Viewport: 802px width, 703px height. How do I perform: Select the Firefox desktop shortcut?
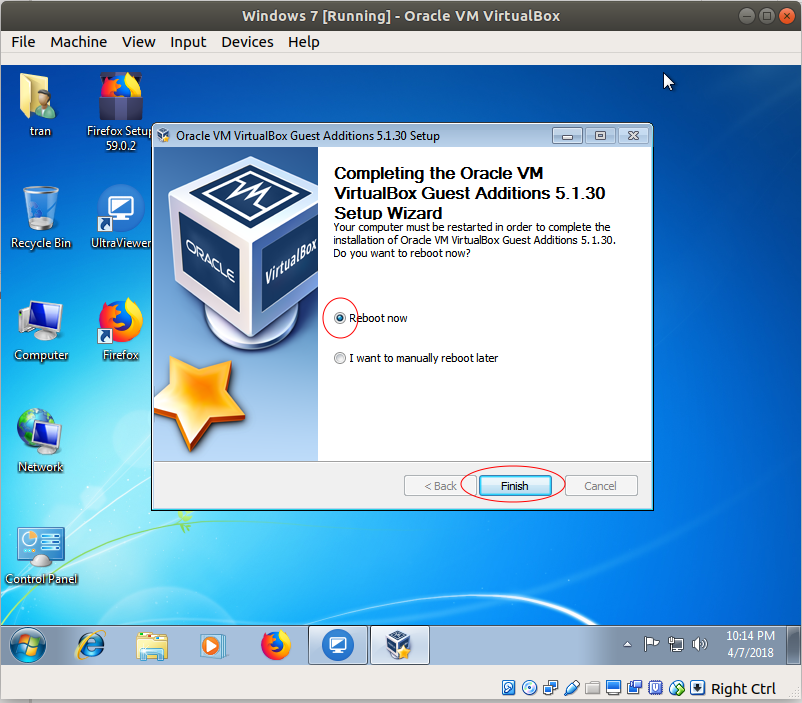point(120,329)
